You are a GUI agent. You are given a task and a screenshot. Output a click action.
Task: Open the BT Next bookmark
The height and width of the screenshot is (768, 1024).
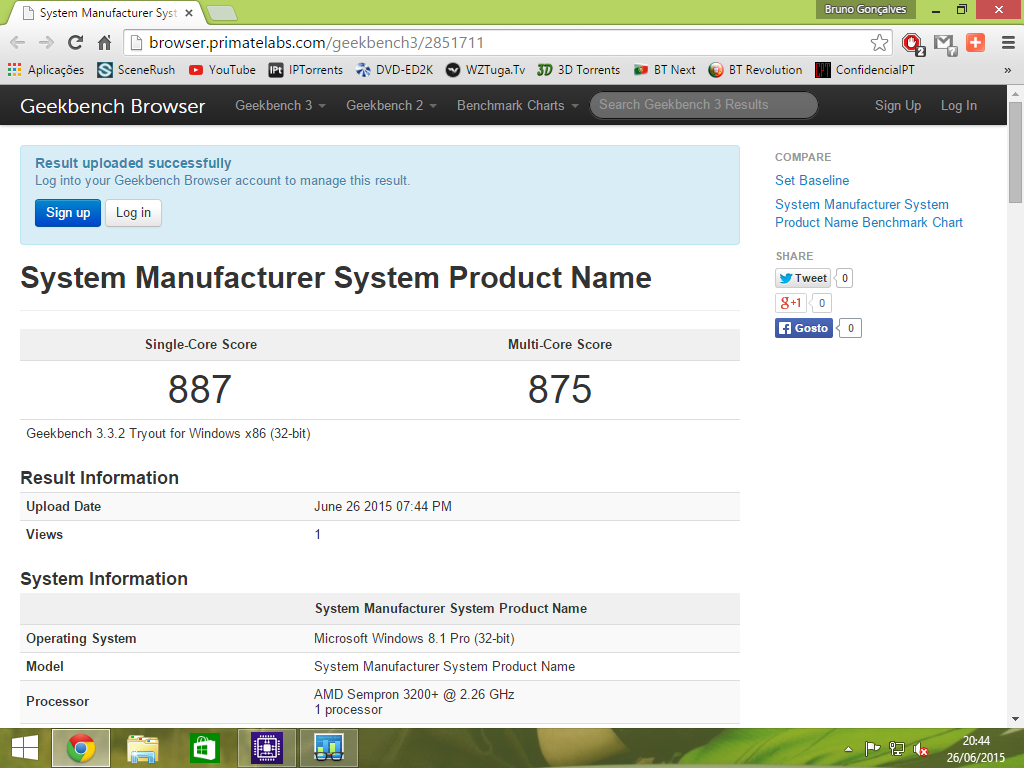pyautogui.click(x=664, y=70)
